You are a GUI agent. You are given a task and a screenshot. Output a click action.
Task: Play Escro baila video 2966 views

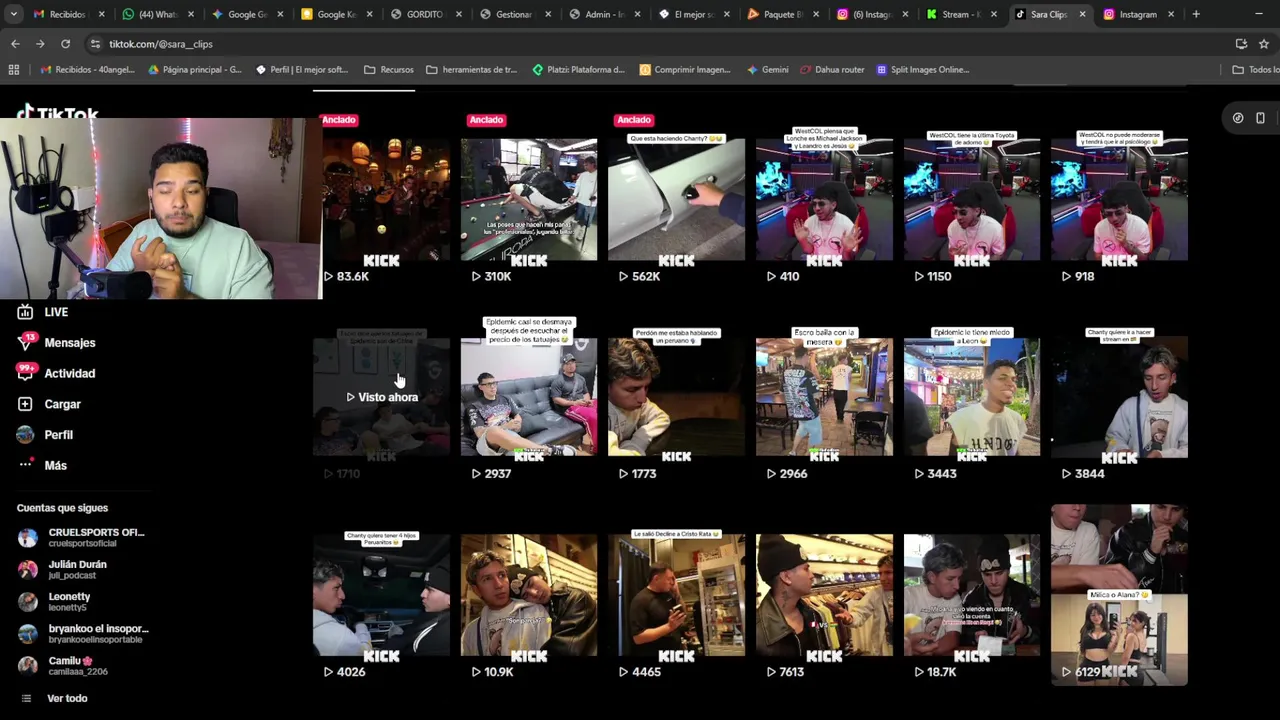pyautogui.click(x=824, y=397)
